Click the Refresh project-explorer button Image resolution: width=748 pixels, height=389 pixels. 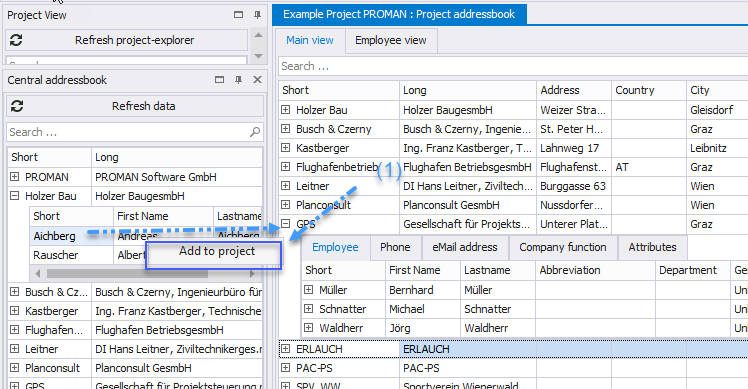pos(127,40)
